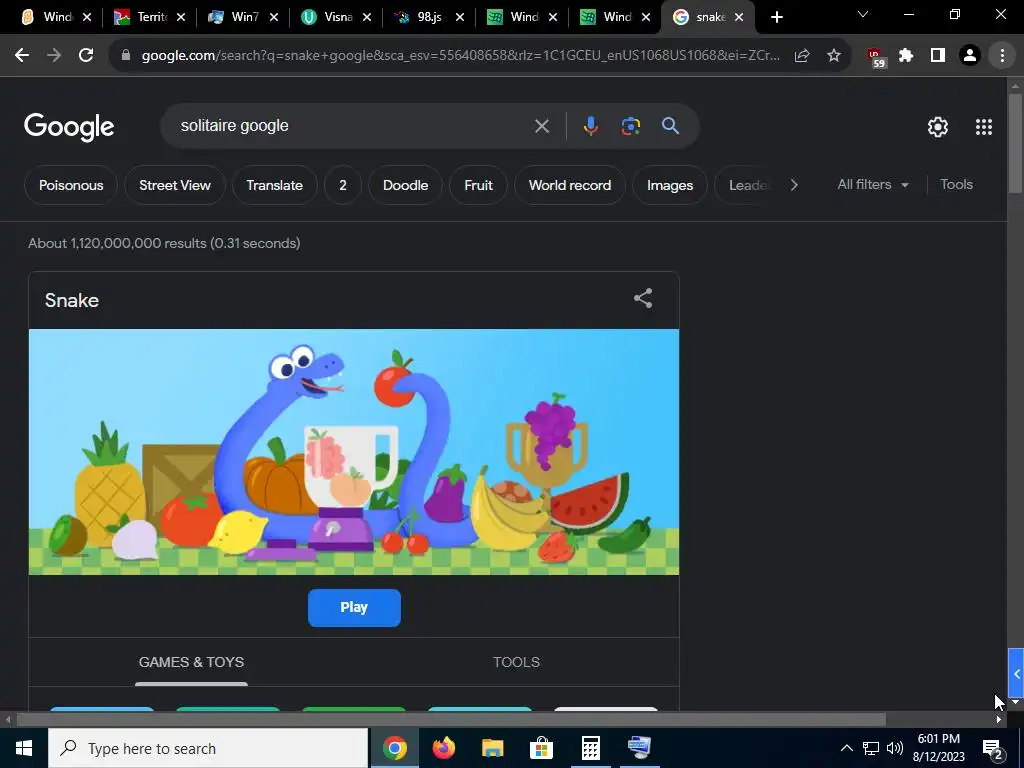1024x768 pixels.
Task: Share the Snake game card
Action: 643,298
